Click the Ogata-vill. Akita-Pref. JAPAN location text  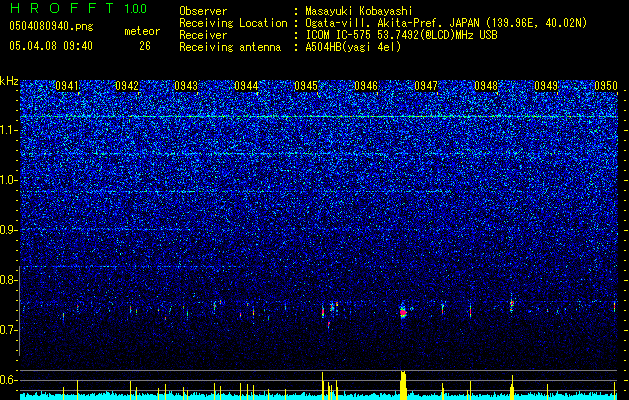(446, 23)
